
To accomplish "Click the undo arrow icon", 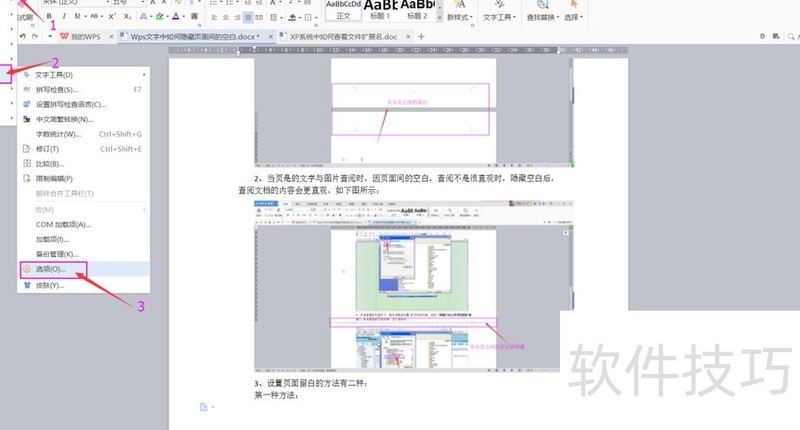I will tap(22, 37).
